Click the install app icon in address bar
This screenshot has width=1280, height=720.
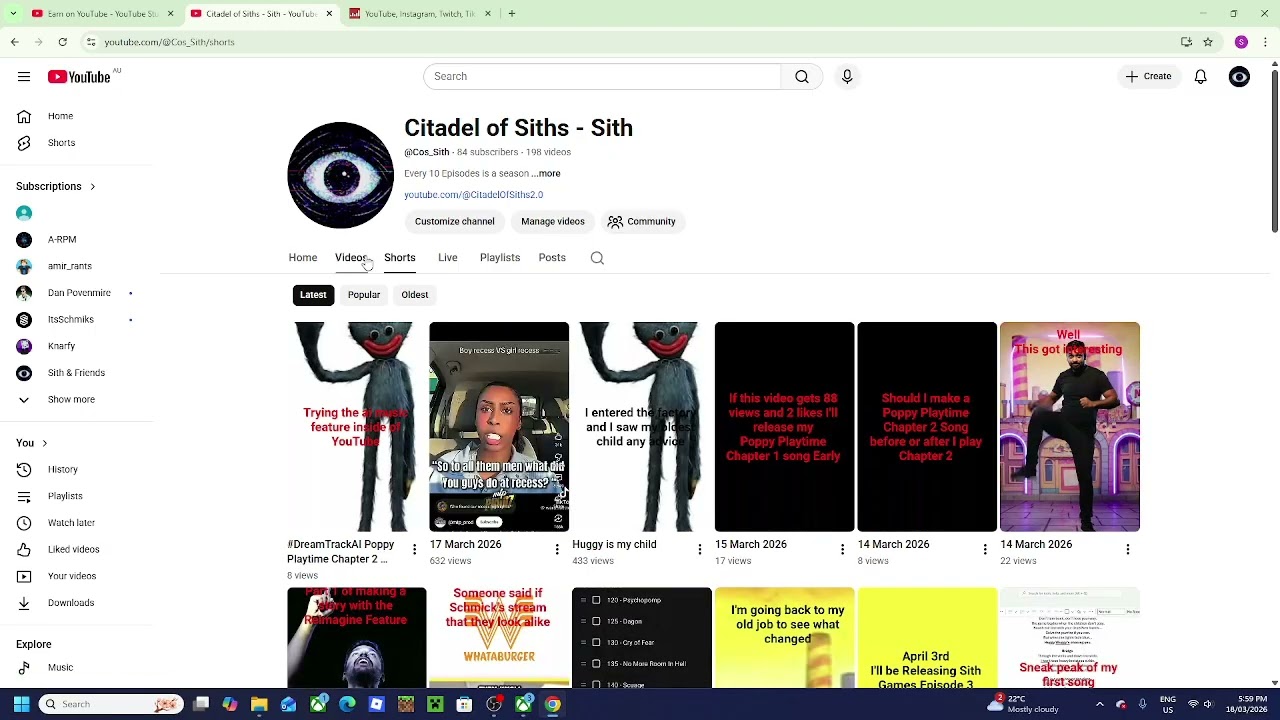[x=1186, y=42]
